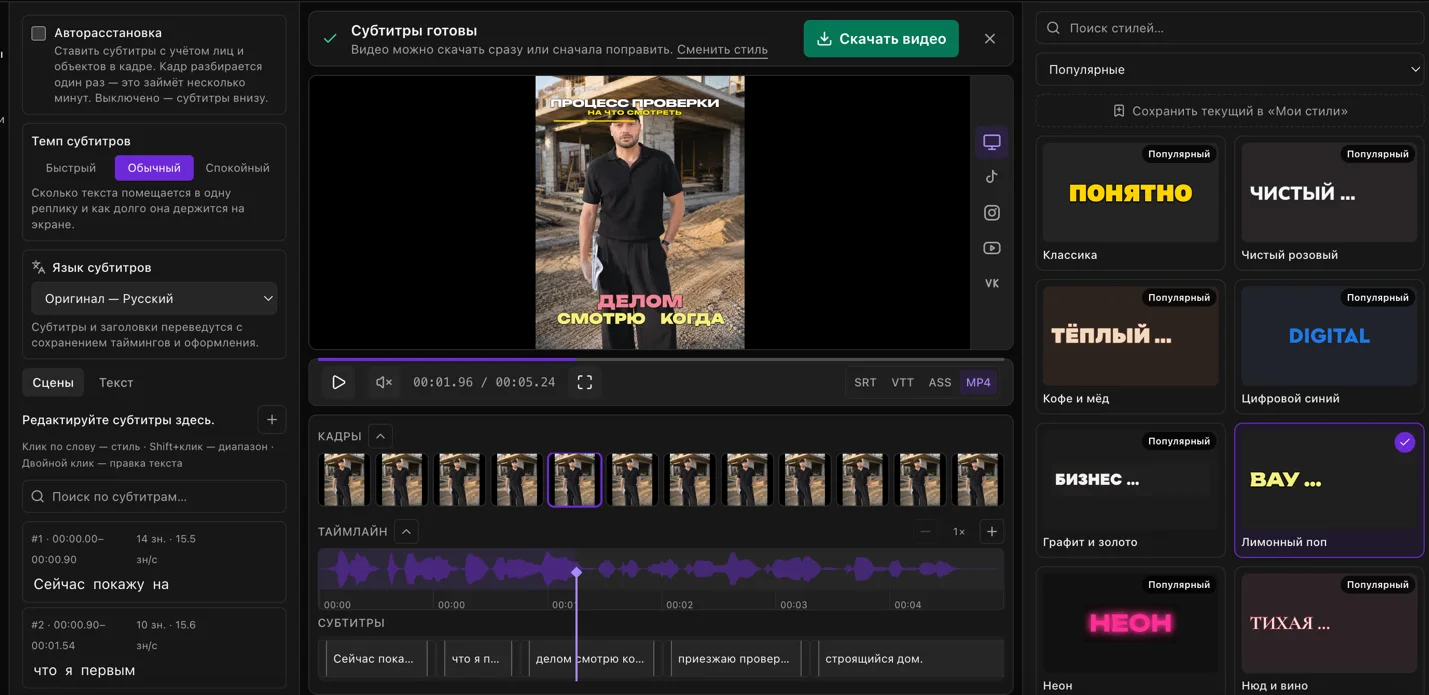This screenshot has width=1429, height=695.
Task: Save current style to «Мои стили»
Action: click(1230, 111)
